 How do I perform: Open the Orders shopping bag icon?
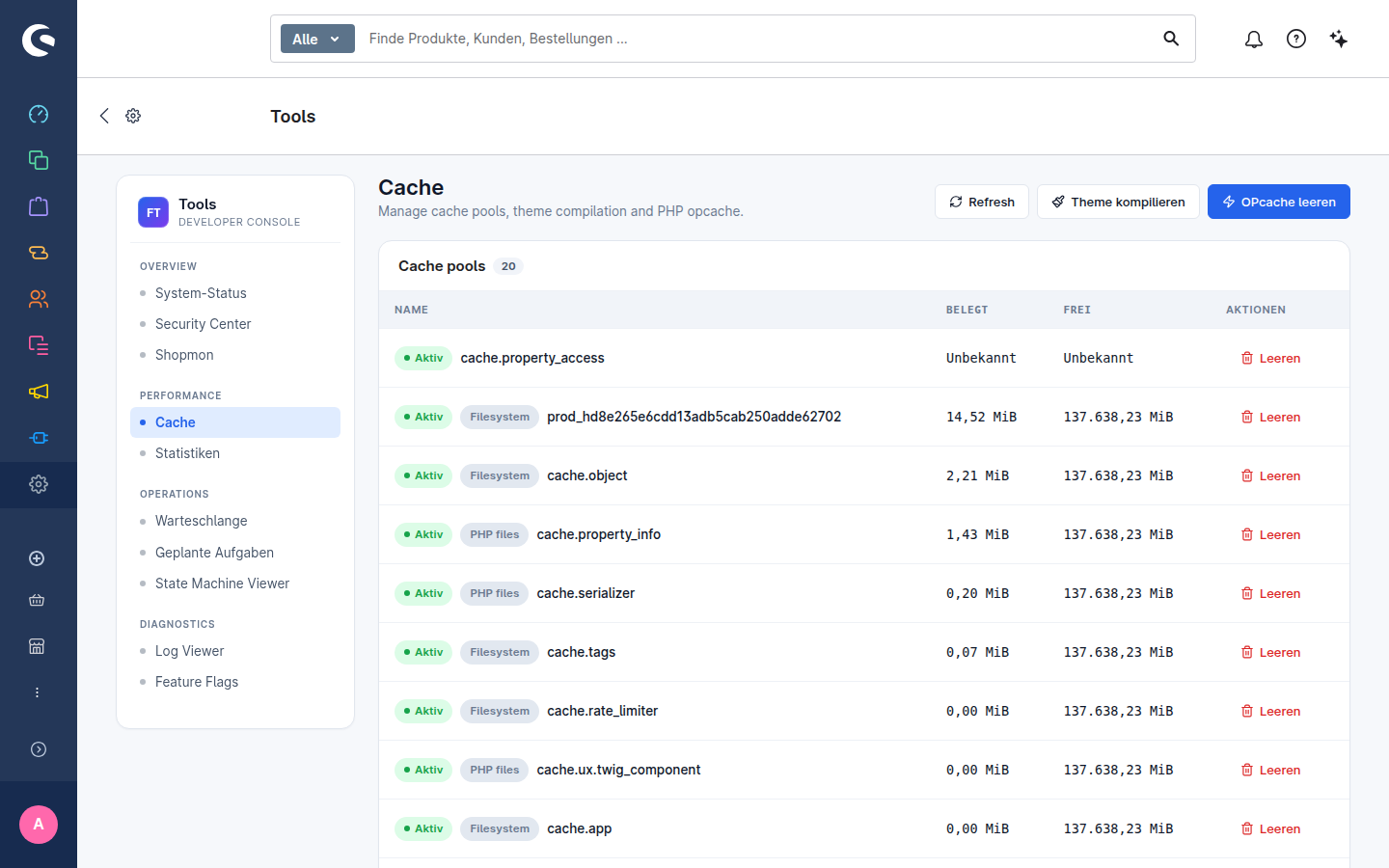pos(39,206)
